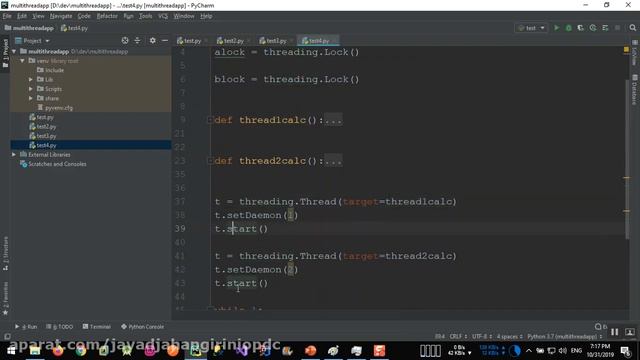Open the taskbar notification center icon
This screenshot has width=640, height=360.
625,351
